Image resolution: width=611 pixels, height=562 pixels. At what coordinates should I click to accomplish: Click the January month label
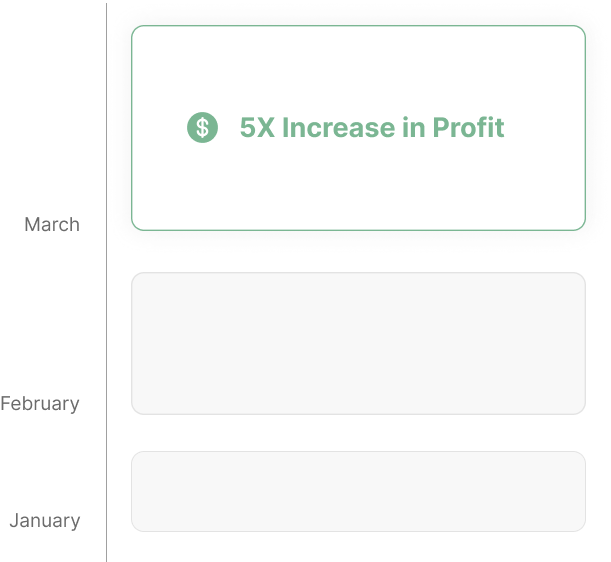(x=45, y=521)
